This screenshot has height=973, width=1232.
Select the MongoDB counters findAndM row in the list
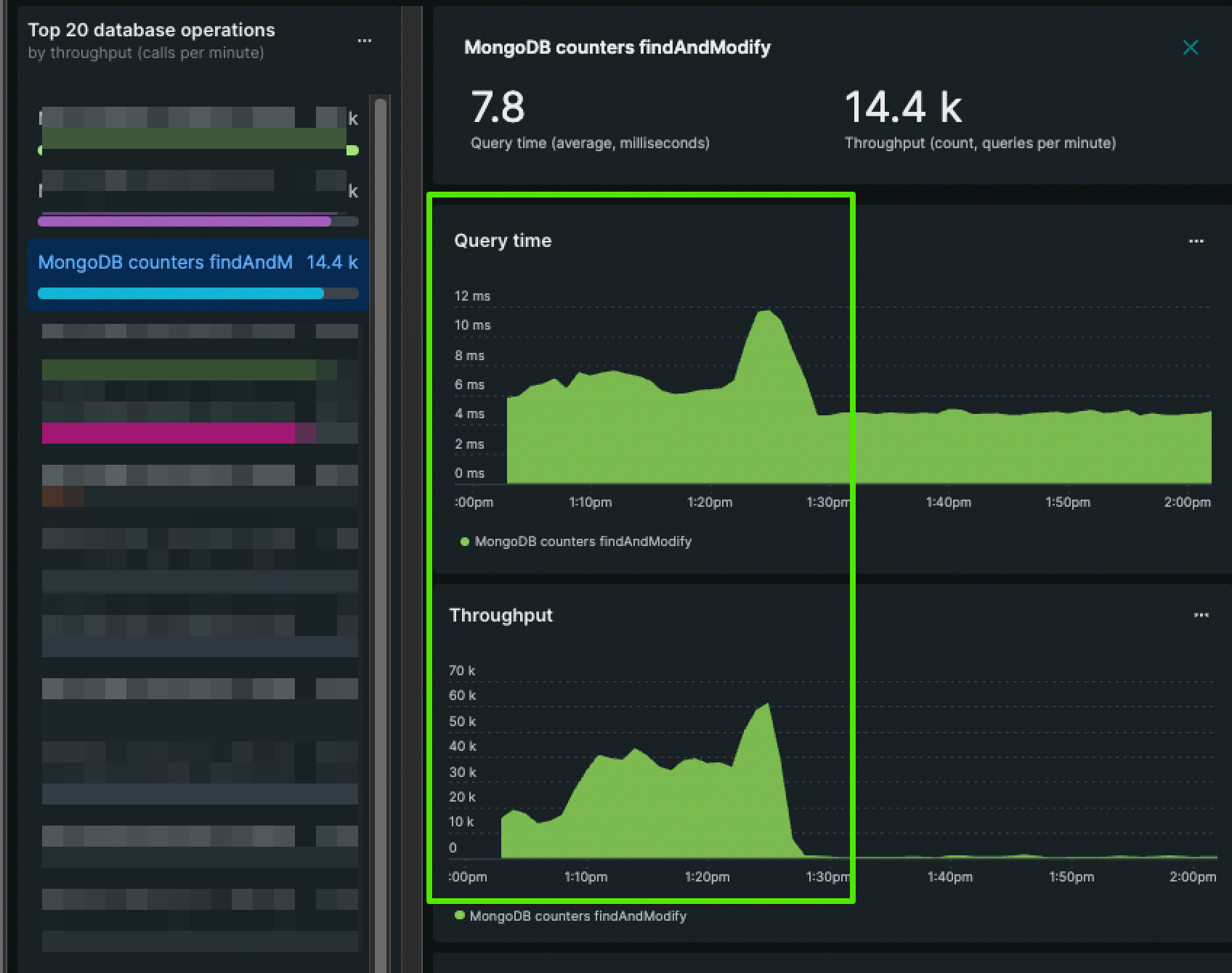pos(198,274)
